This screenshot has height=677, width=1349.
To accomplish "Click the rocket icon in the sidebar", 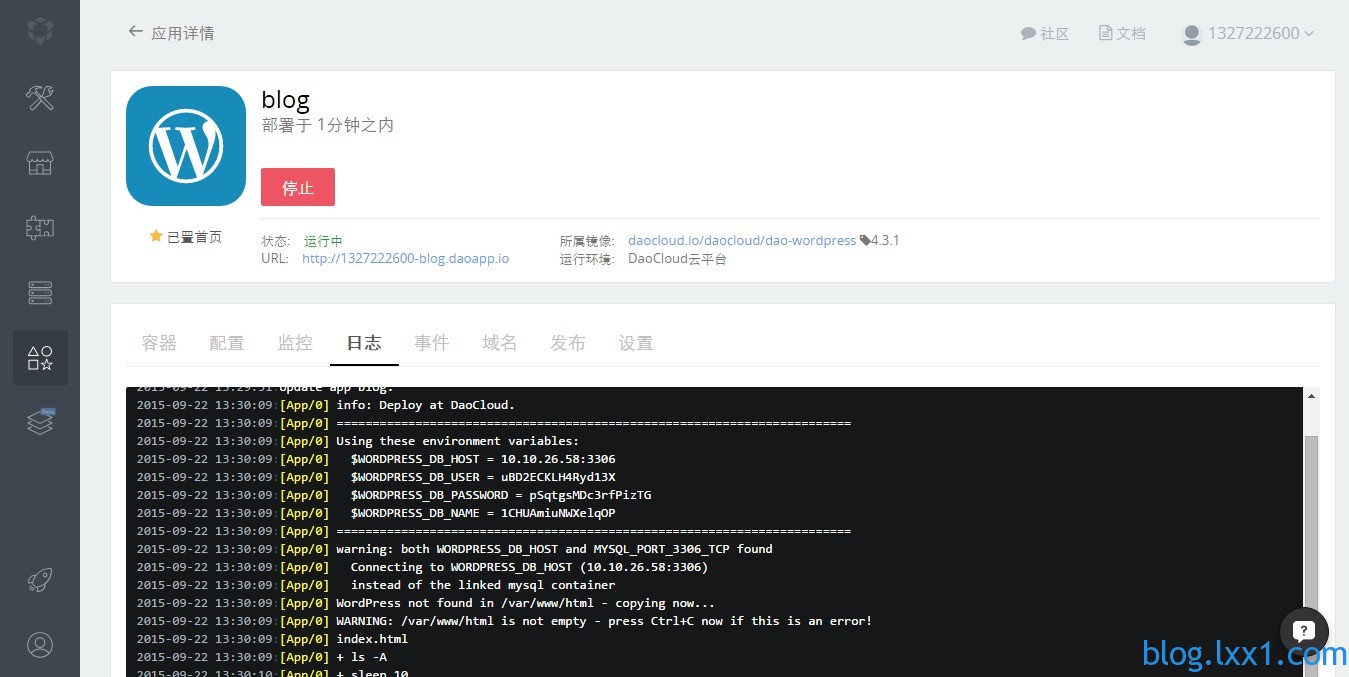I will click(x=40, y=580).
